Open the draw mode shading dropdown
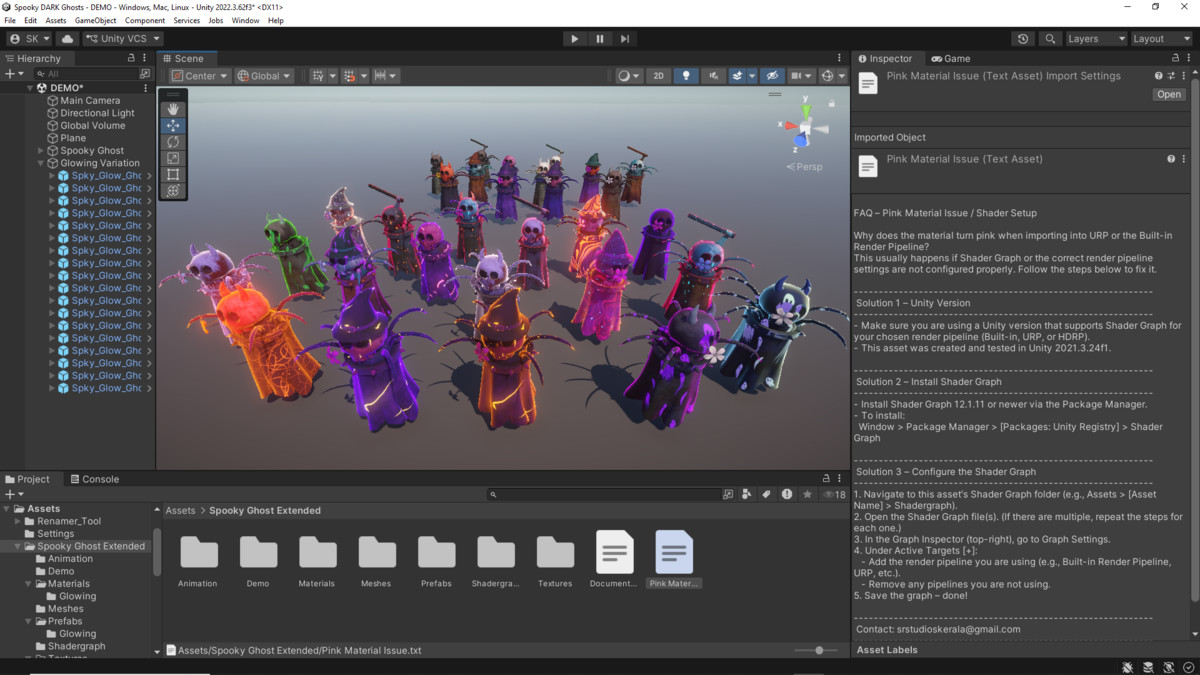Screen dimensions: 1200x675 pyautogui.click(x=629, y=76)
